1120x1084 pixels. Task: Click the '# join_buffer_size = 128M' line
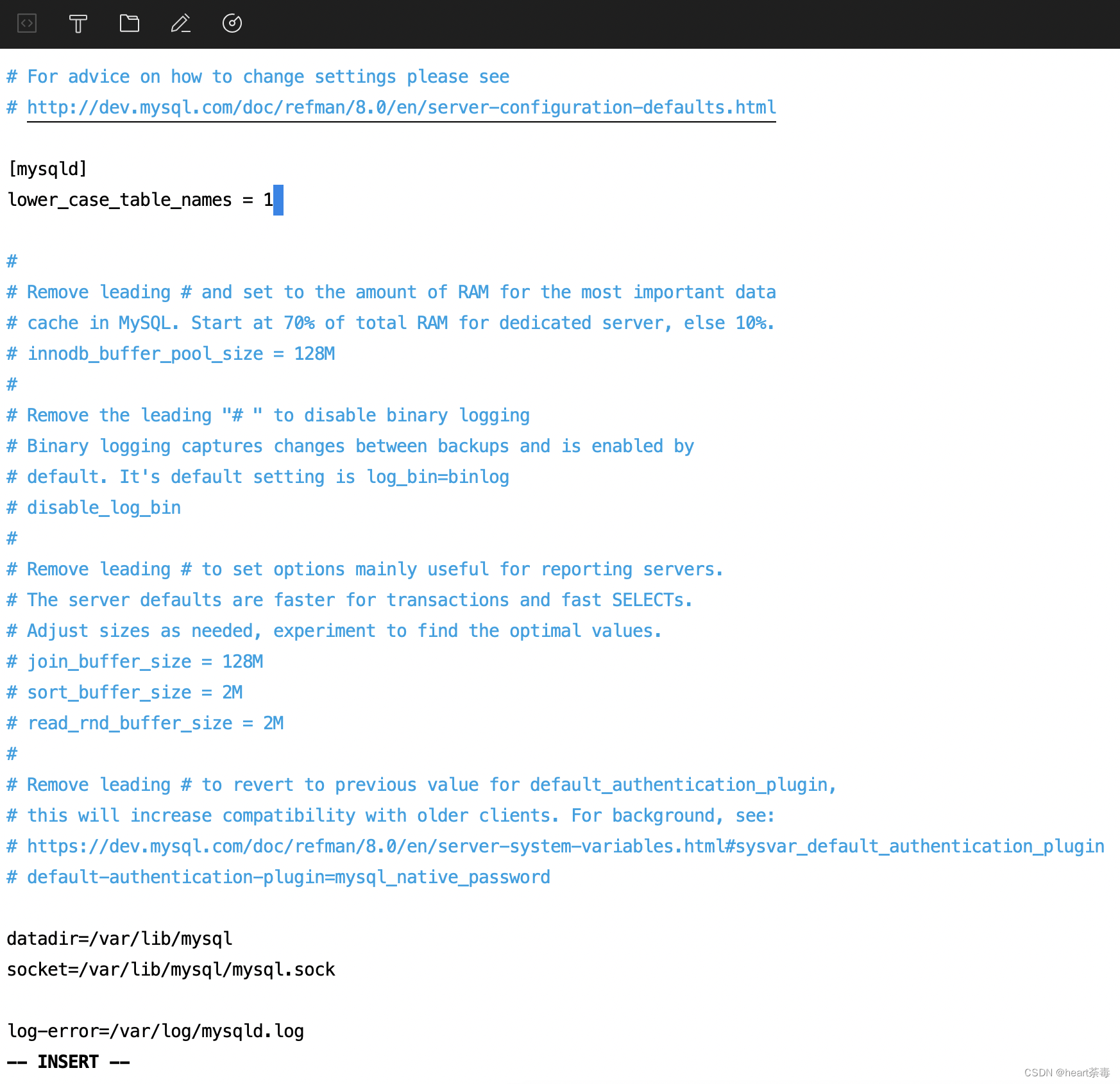click(x=135, y=661)
